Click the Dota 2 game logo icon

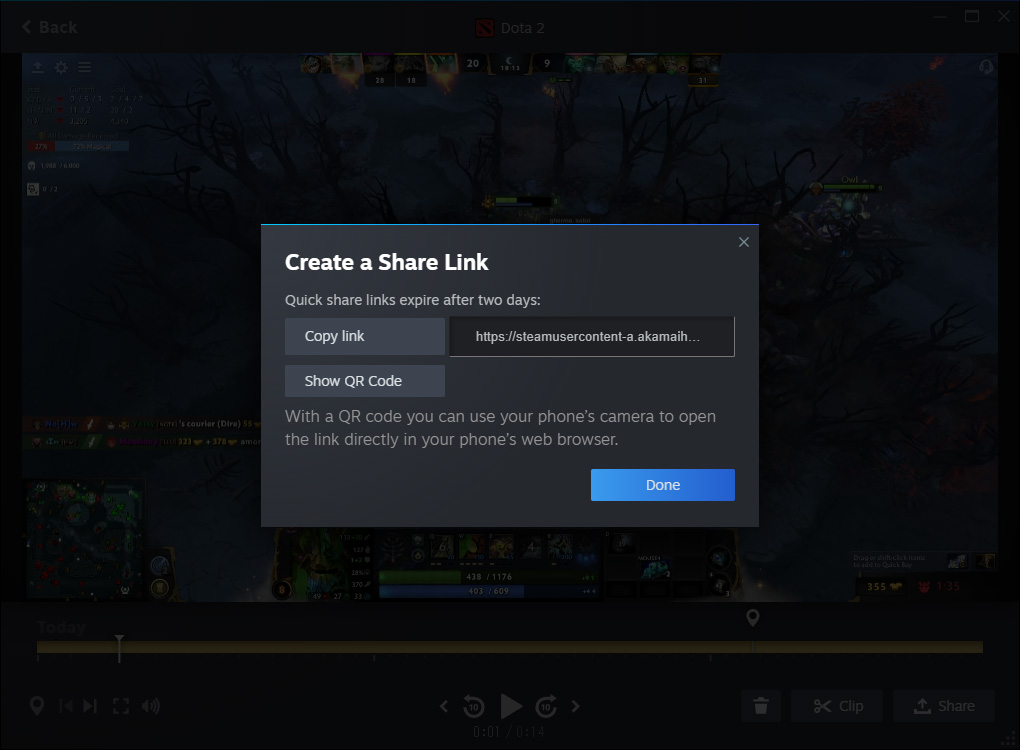tap(485, 28)
